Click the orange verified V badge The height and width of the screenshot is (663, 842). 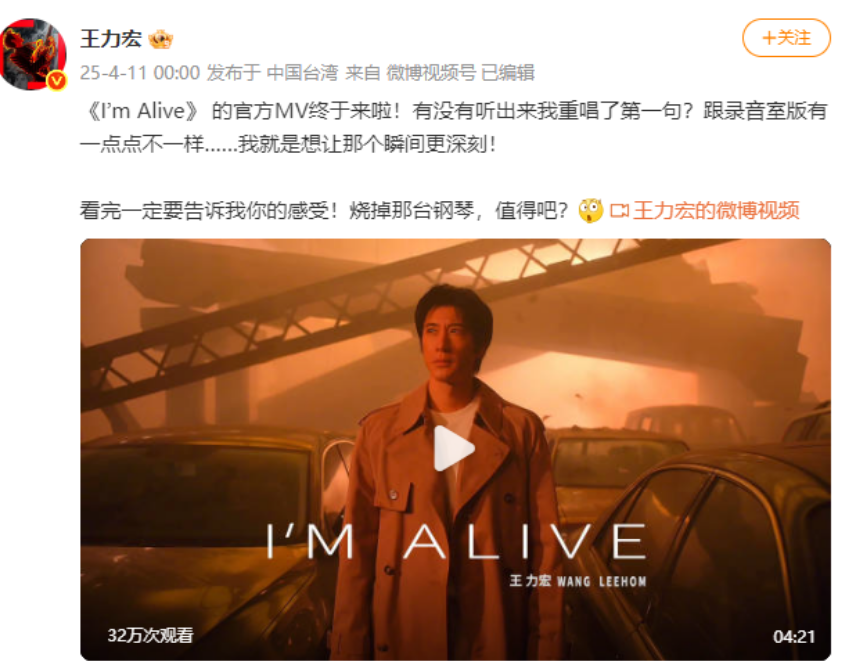pos(56,81)
